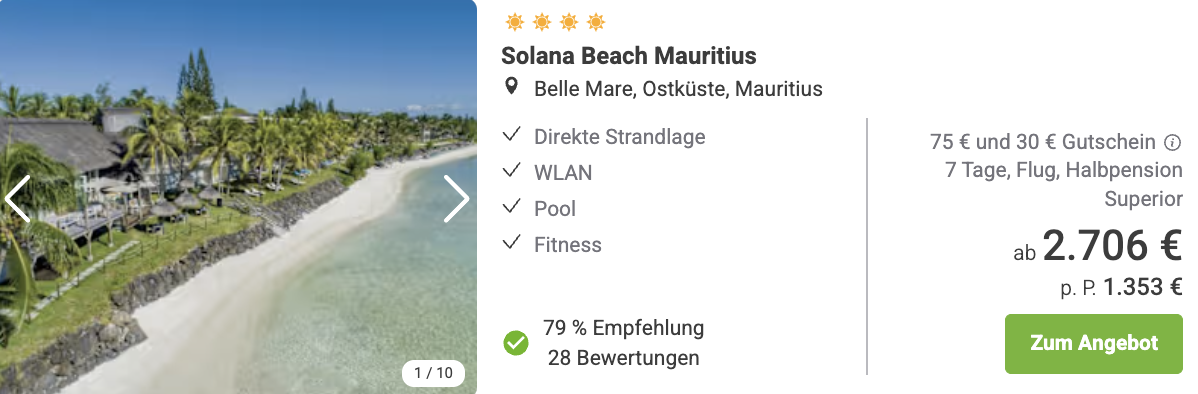Open the 28 Bewertungen reviews

(x=623, y=357)
